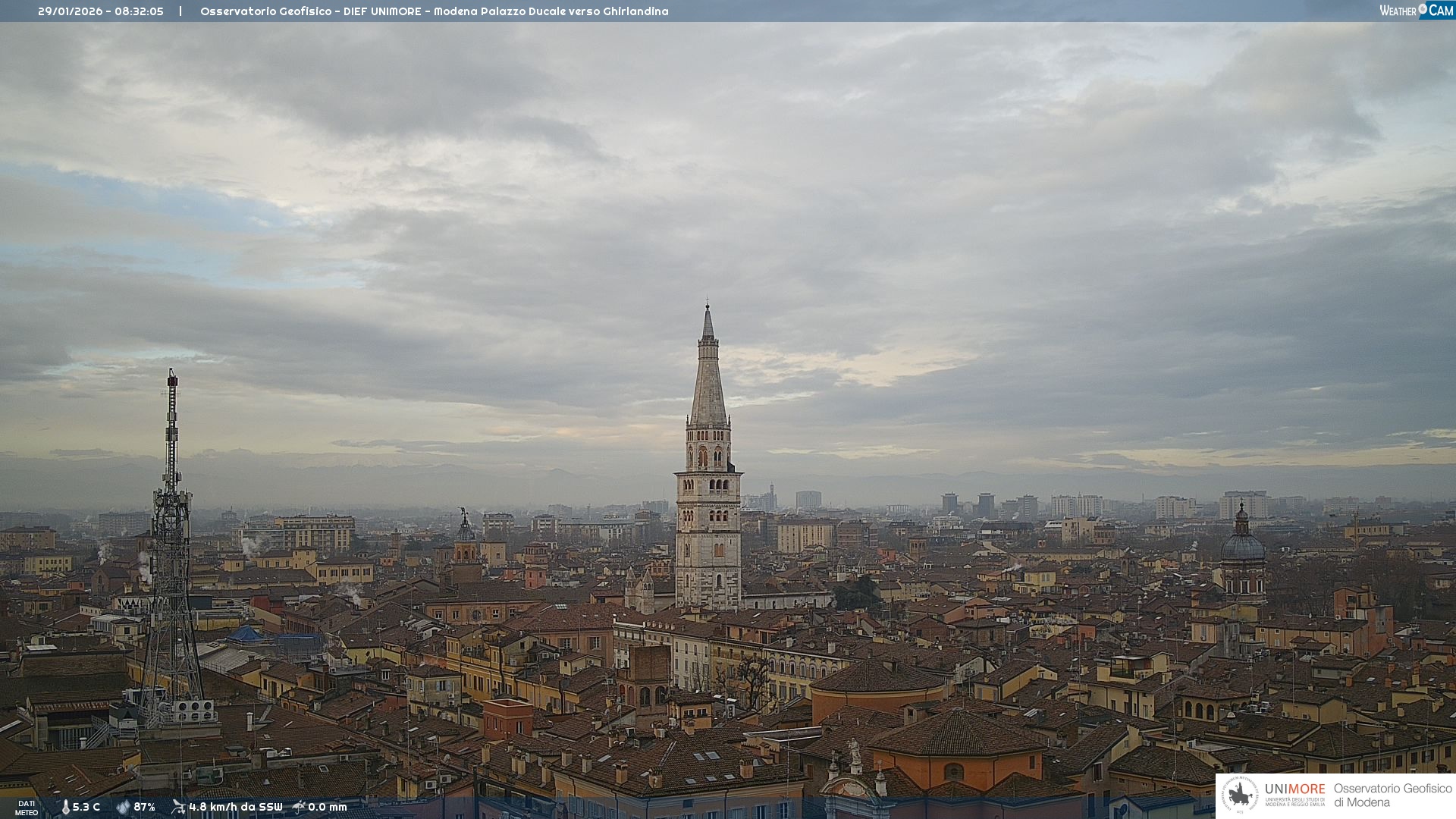Click the rain umbrella precipitation icon
Image resolution: width=1456 pixels, height=819 pixels.
299,807
